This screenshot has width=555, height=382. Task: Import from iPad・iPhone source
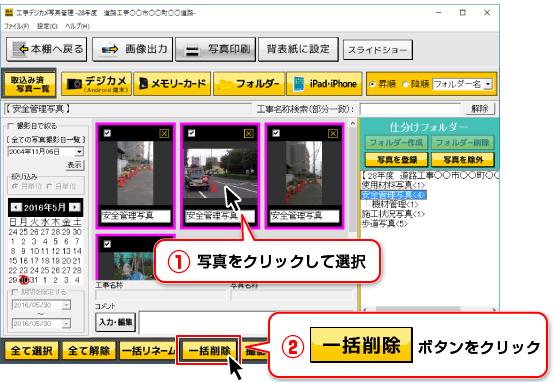point(324,84)
